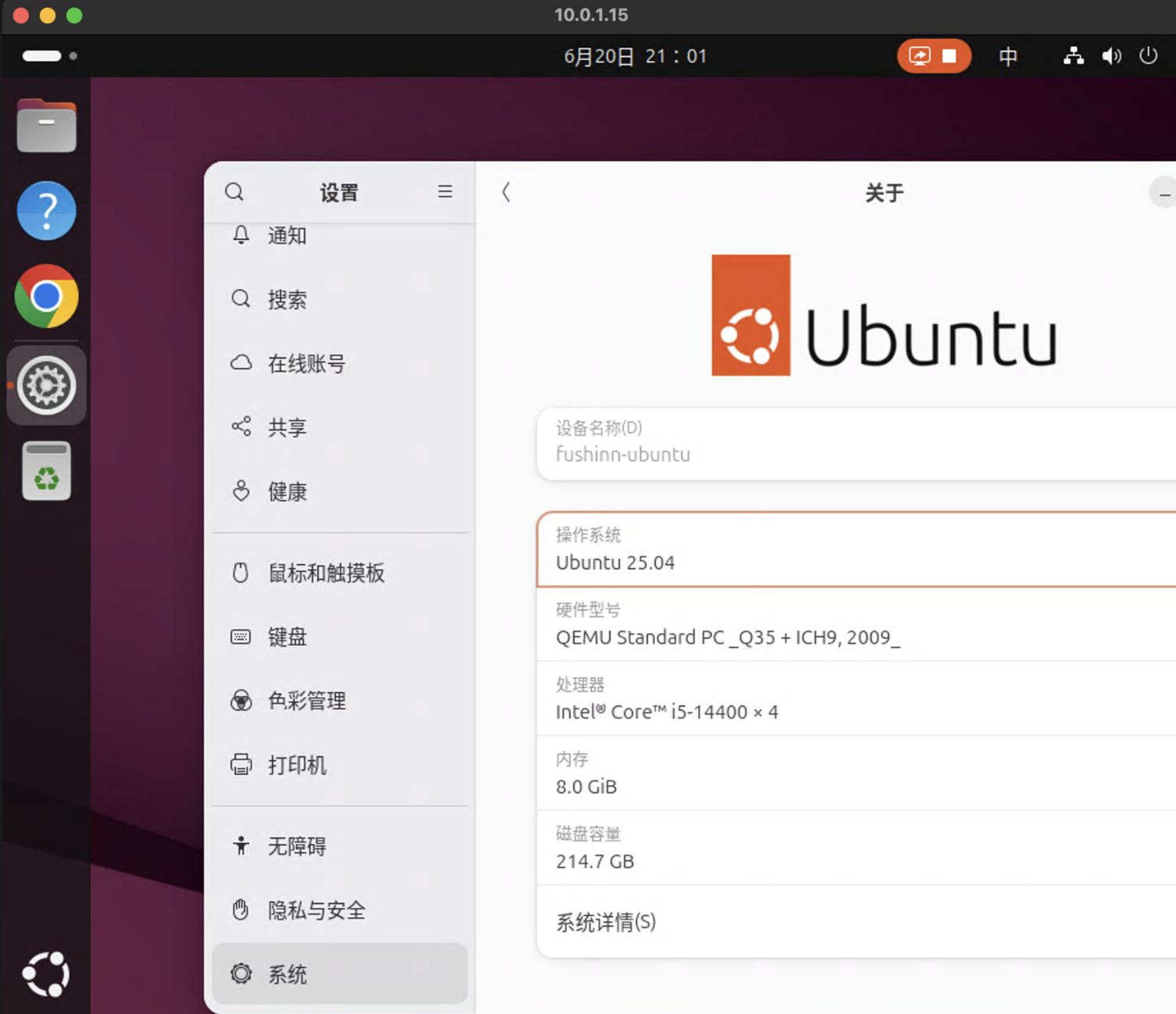Select 系统 in the sidebar
Screen dimensions: 1176x1014
pos(340,973)
